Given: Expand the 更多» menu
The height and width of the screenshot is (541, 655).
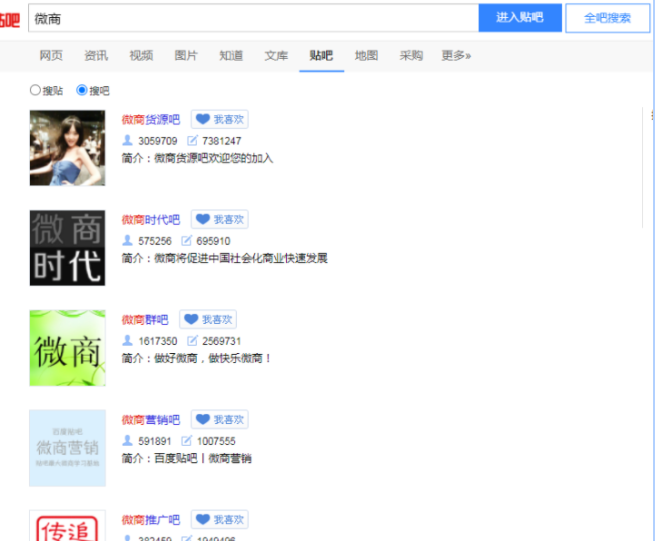Looking at the screenshot, I should (456, 56).
